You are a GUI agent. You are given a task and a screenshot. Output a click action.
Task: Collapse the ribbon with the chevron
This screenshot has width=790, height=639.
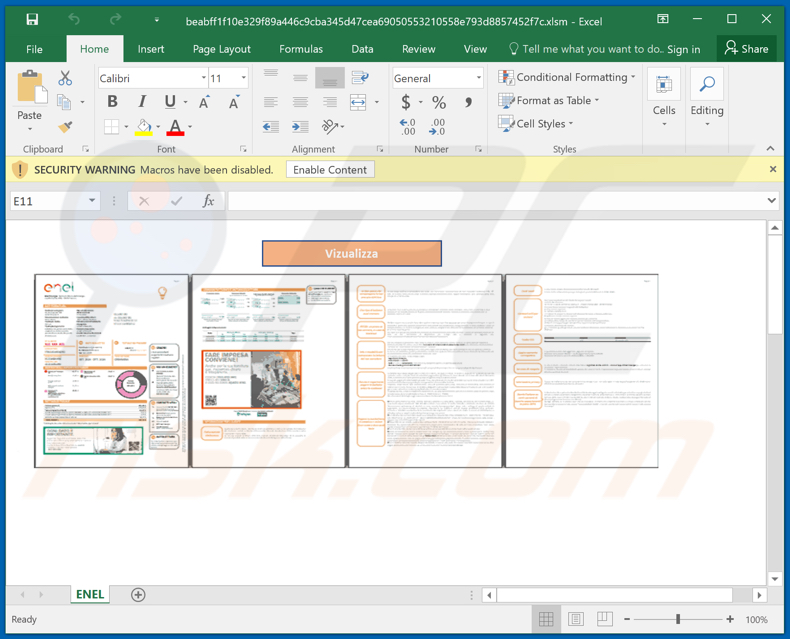tap(770, 148)
